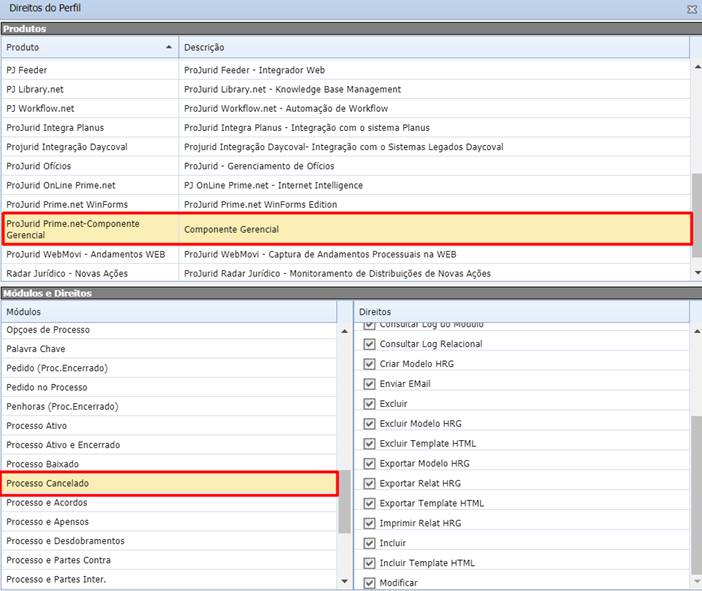Image resolution: width=702 pixels, height=591 pixels.
Task: Uncheck Enviar EMail right
Action: pos(369,384)
